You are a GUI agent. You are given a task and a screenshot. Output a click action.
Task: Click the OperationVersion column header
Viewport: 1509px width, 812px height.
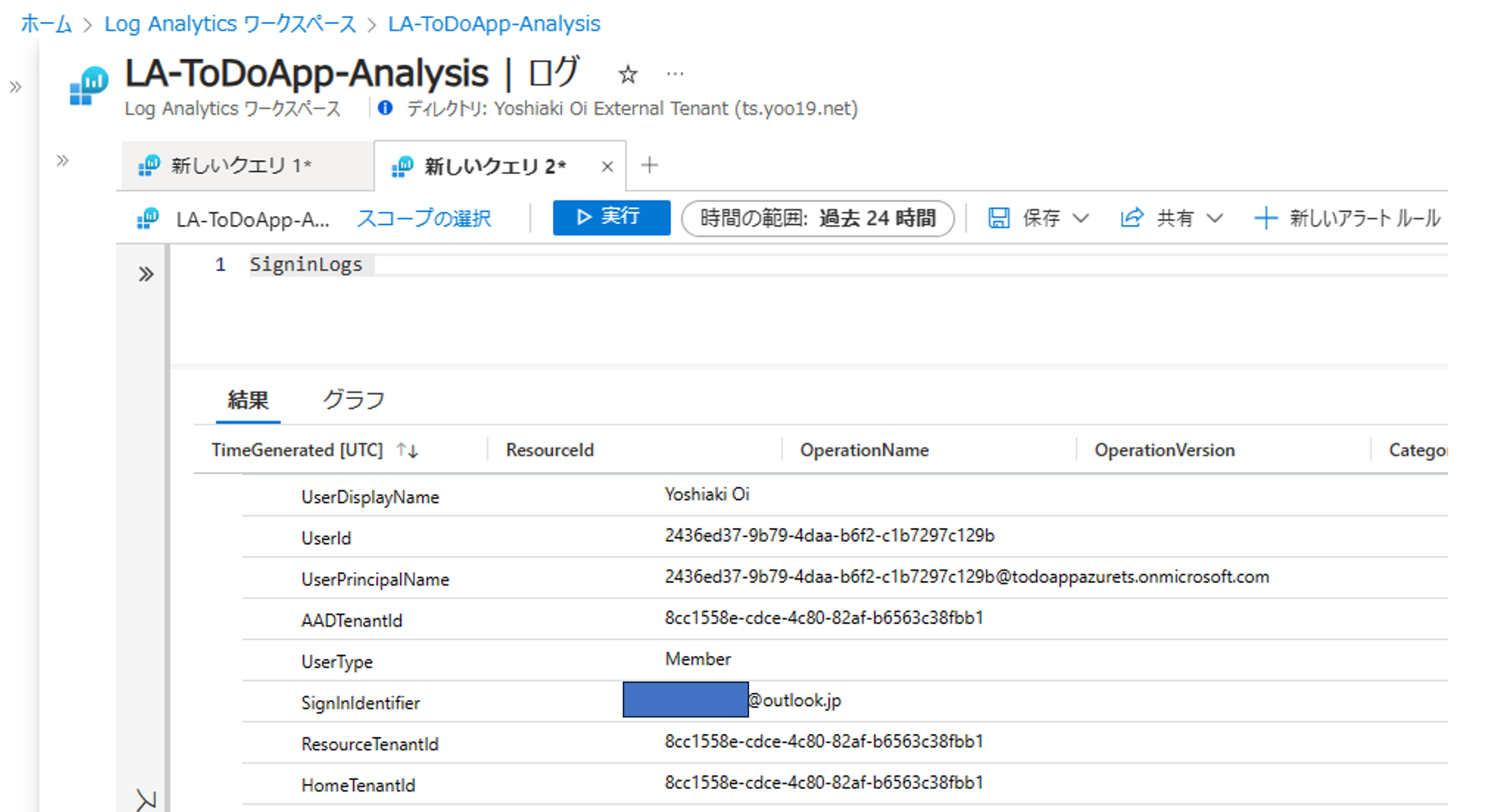click(1165, 450)
